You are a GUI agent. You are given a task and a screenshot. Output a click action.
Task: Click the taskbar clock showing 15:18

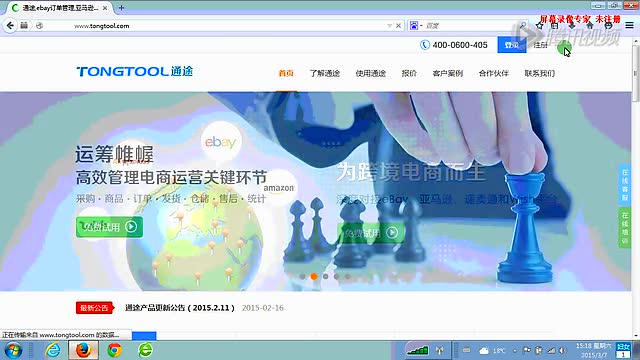click(x=593, y=350)
